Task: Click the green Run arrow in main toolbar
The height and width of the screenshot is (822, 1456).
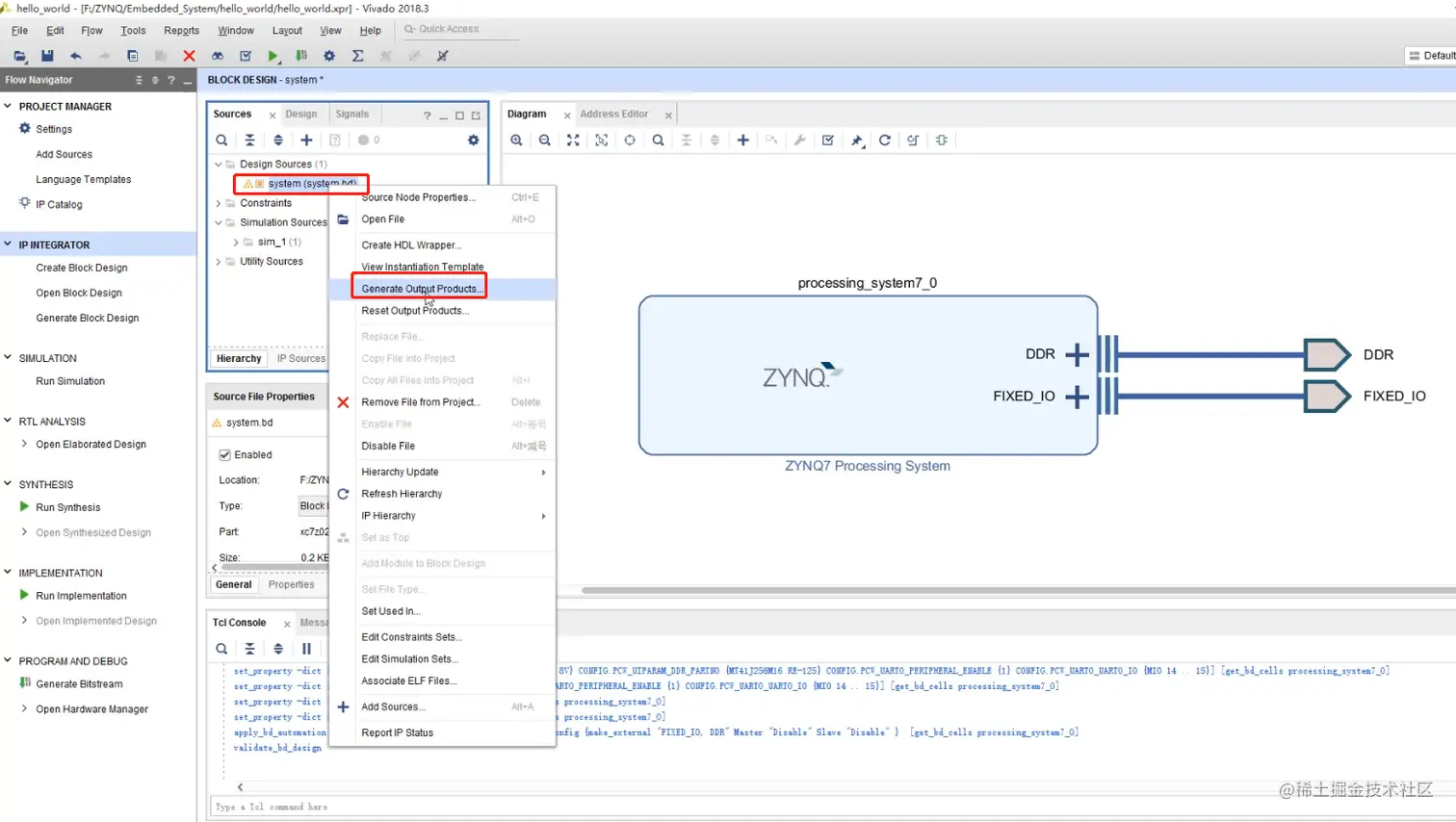Action: point(273,56)
